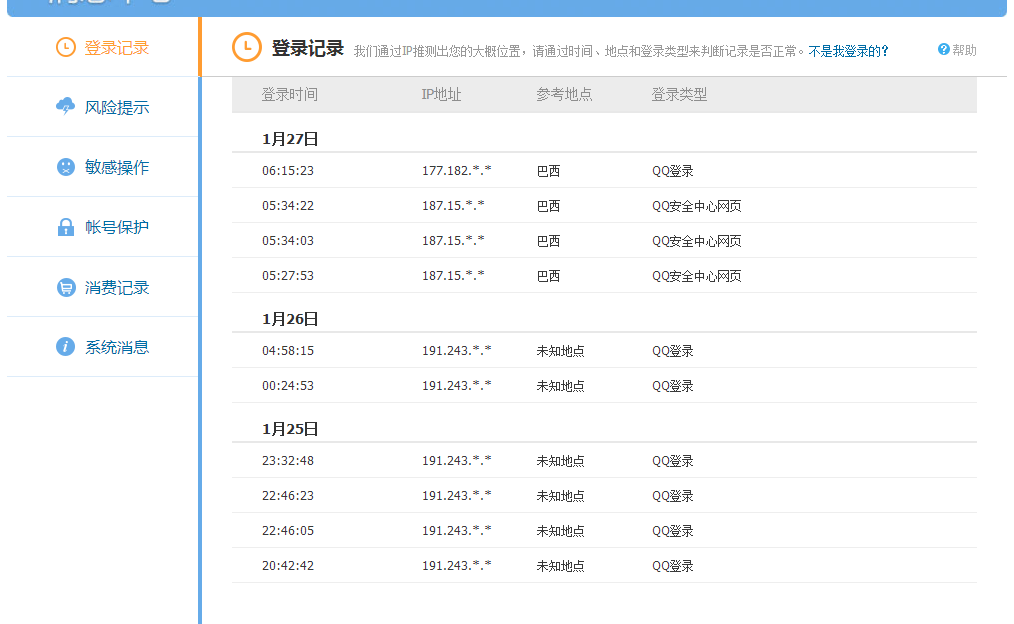
Task: Click IP 187.15.*.* in the 05:27:53 row
Action: coord(453,275)
